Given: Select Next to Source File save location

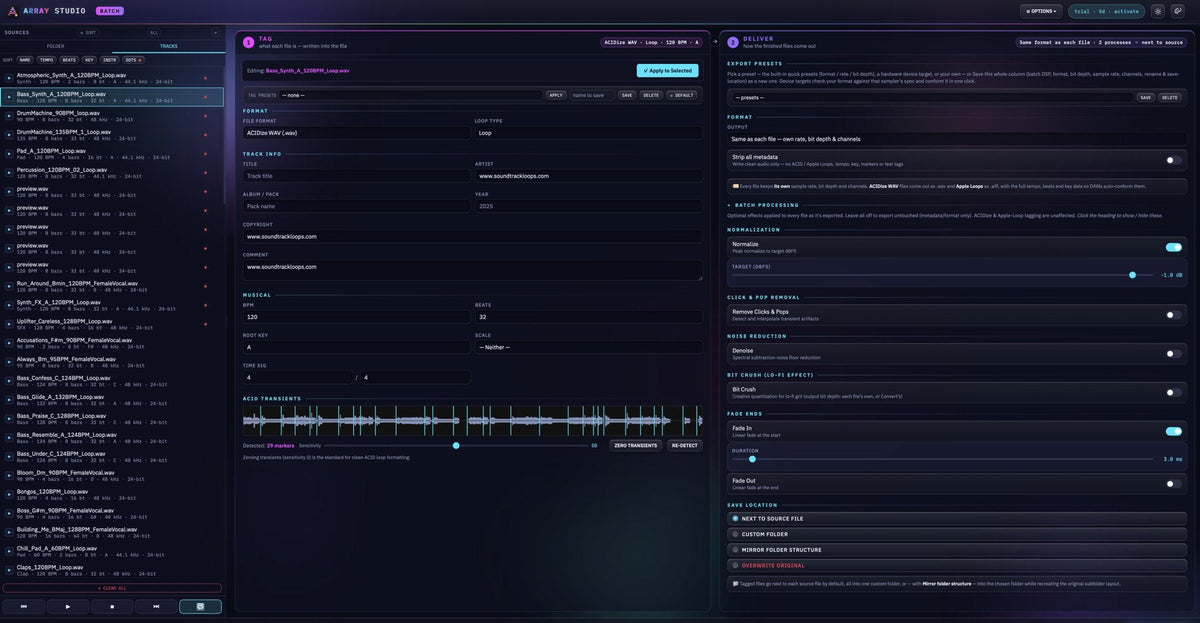Looking at the screenshot, I should tap(957, 519).
